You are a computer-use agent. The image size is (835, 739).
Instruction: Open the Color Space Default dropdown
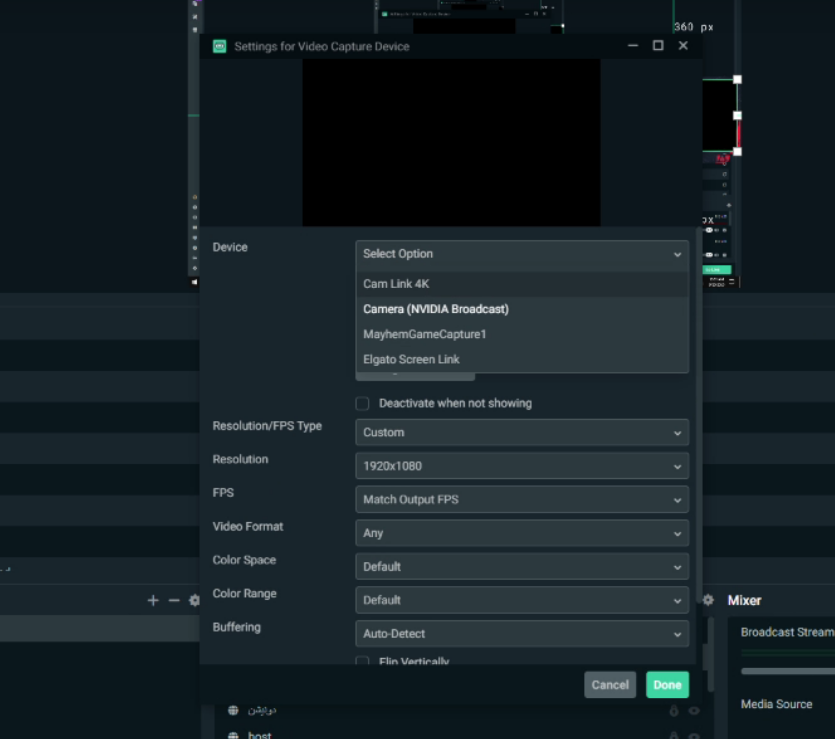coord(522,566)
